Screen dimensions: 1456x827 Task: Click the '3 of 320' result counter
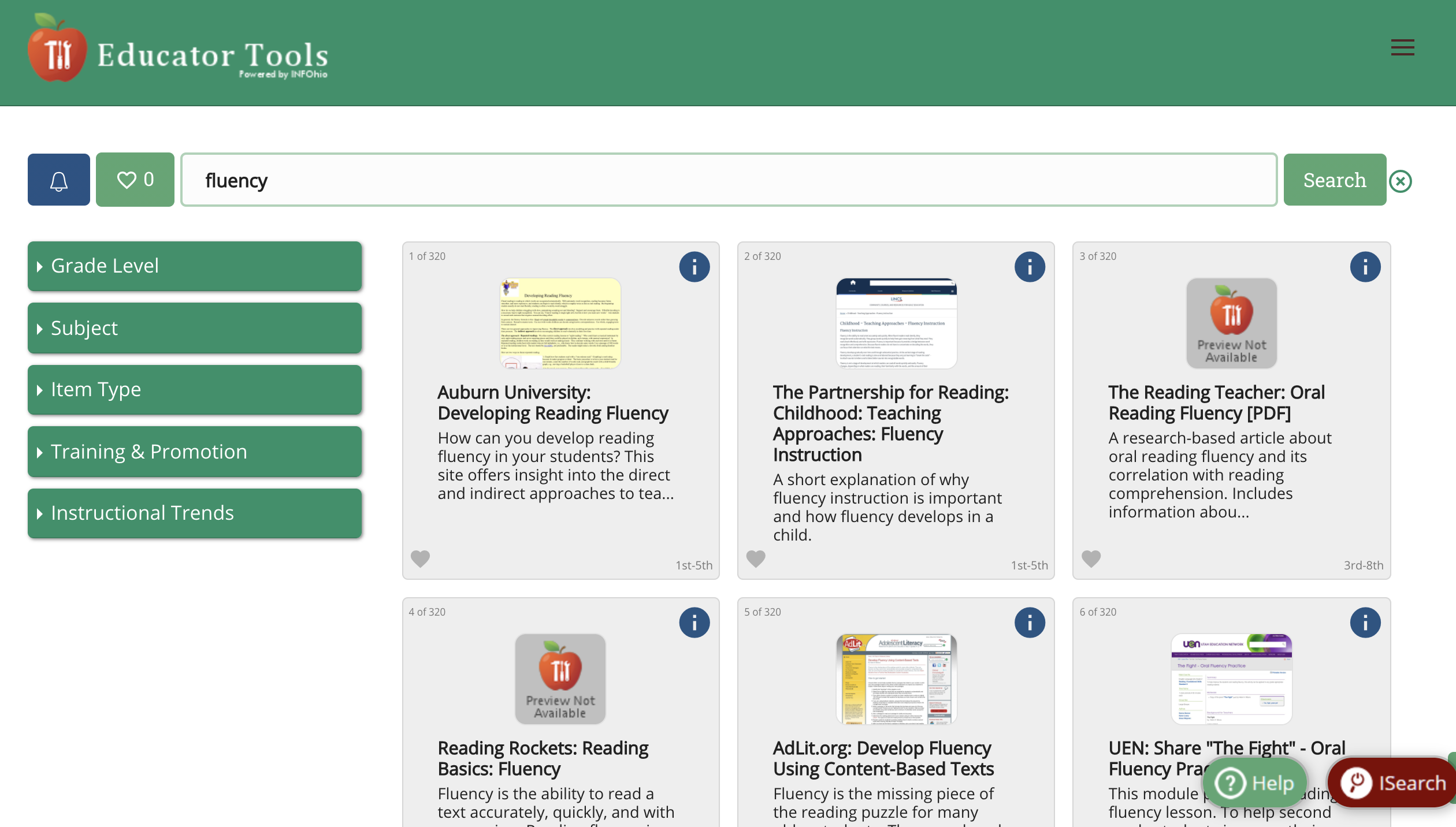[1098, 256]
